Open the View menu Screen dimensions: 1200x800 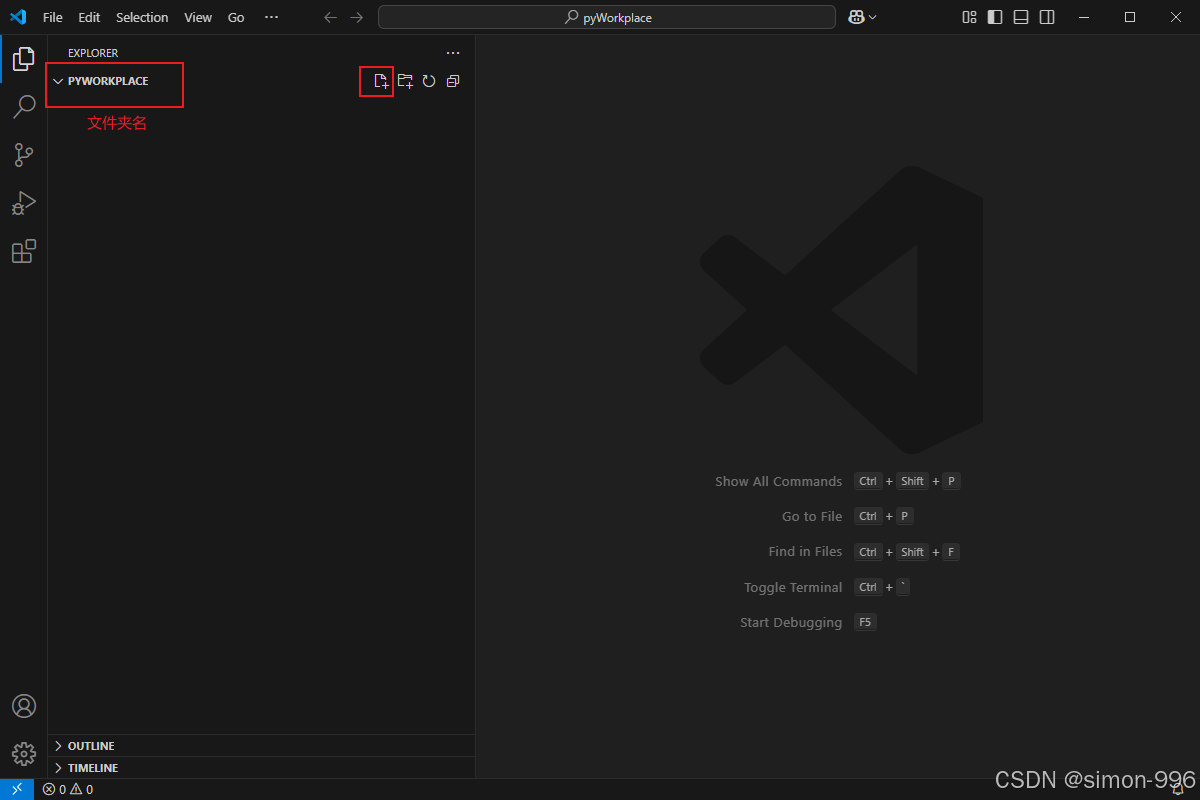(x=198, y=17)
